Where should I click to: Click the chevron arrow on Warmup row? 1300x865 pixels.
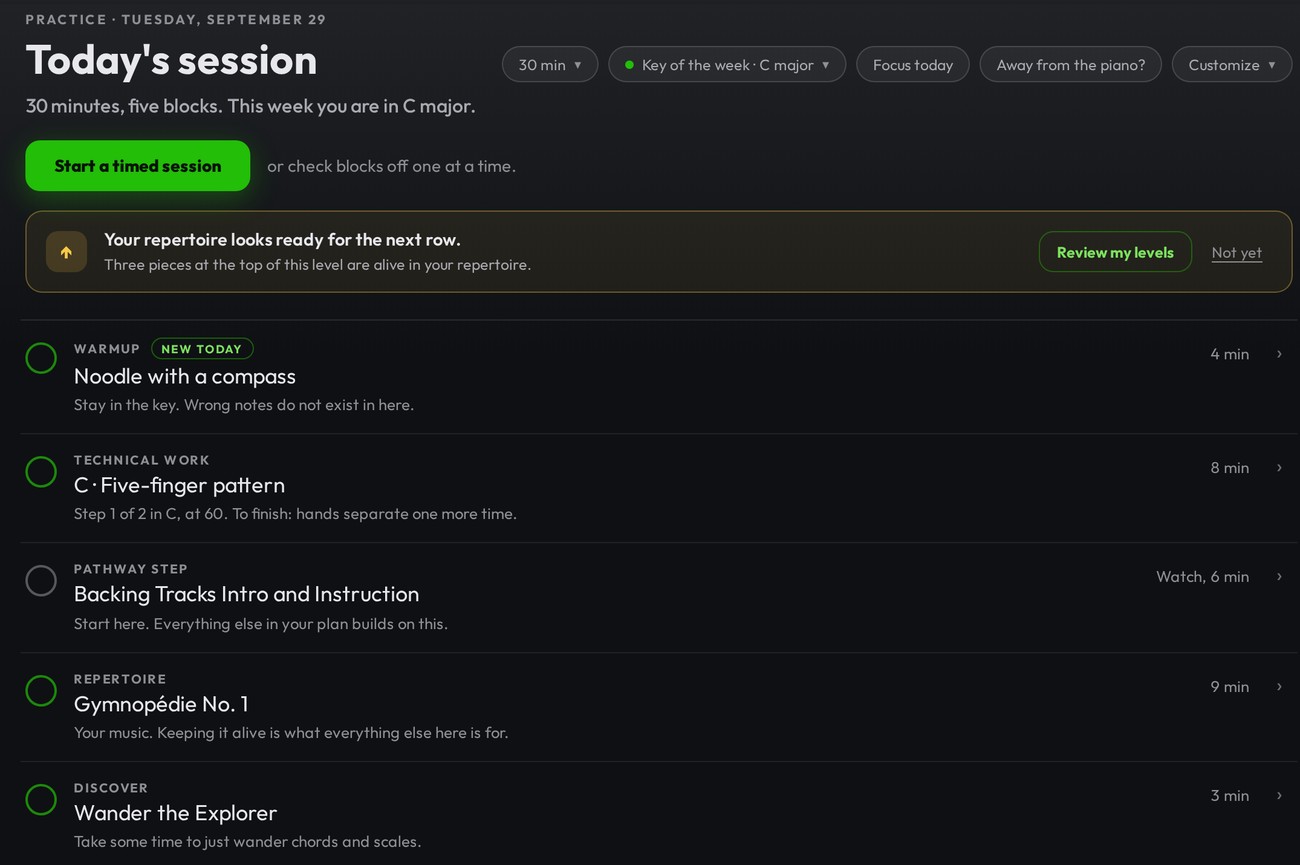point(1279,354)
